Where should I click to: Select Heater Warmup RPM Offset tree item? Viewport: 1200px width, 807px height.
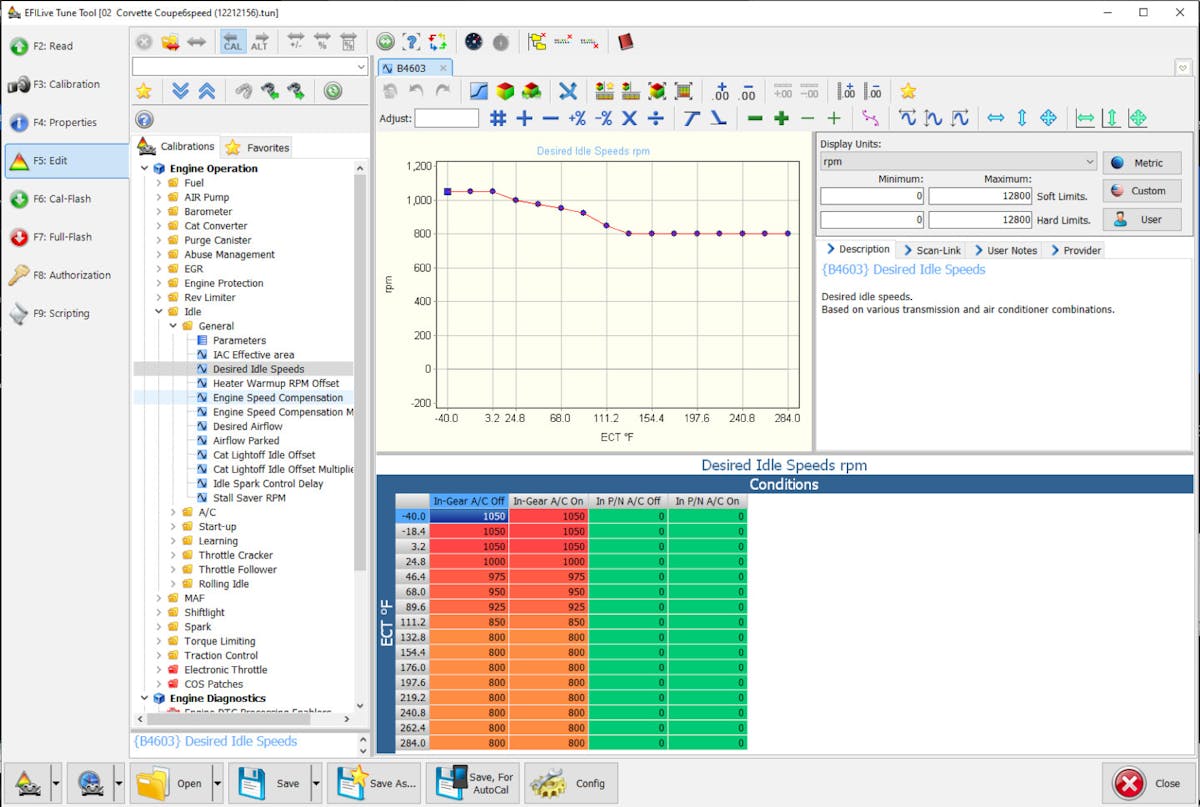click(x=275, y=383)
